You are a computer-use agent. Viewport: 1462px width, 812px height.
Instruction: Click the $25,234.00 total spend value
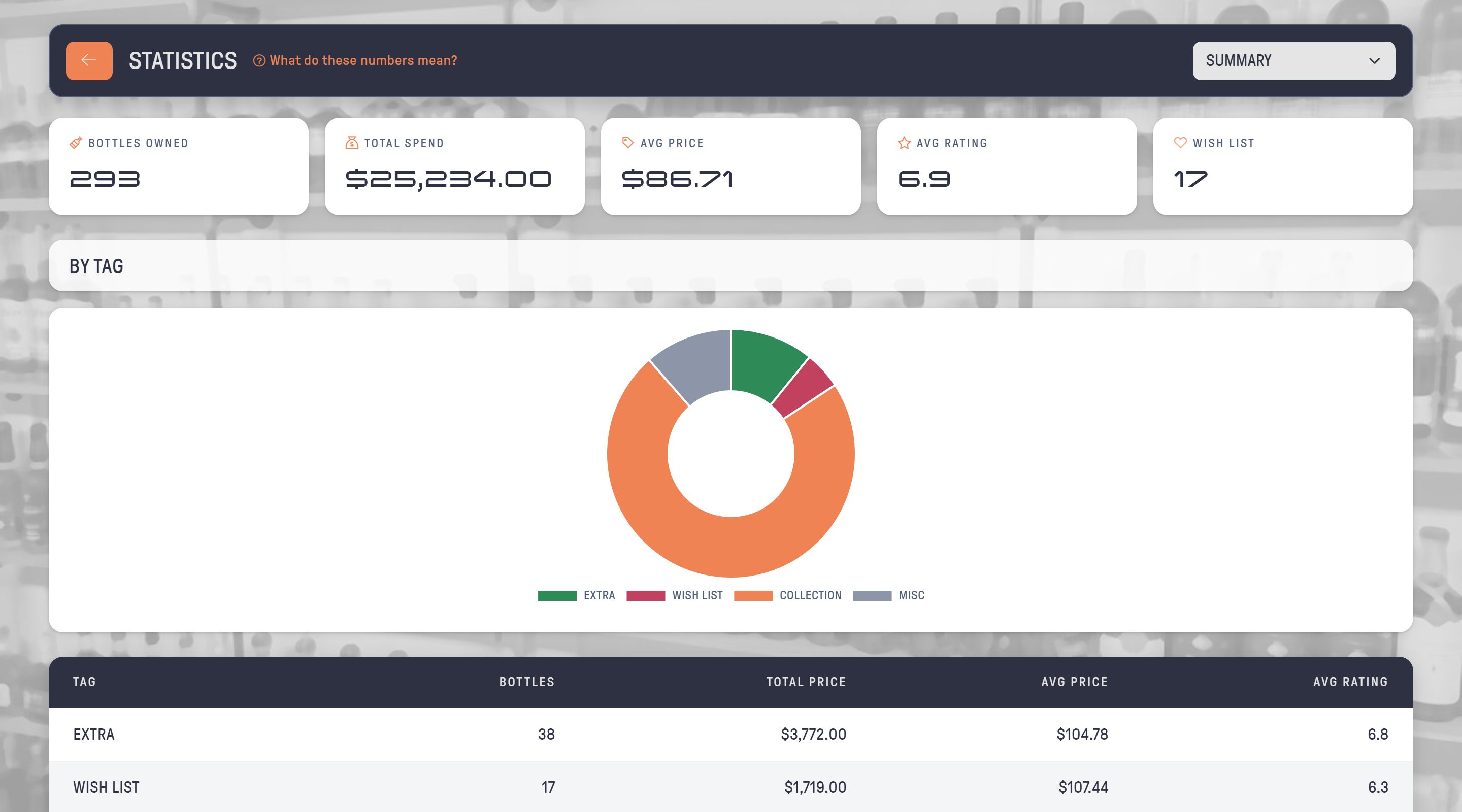[448, 179]
